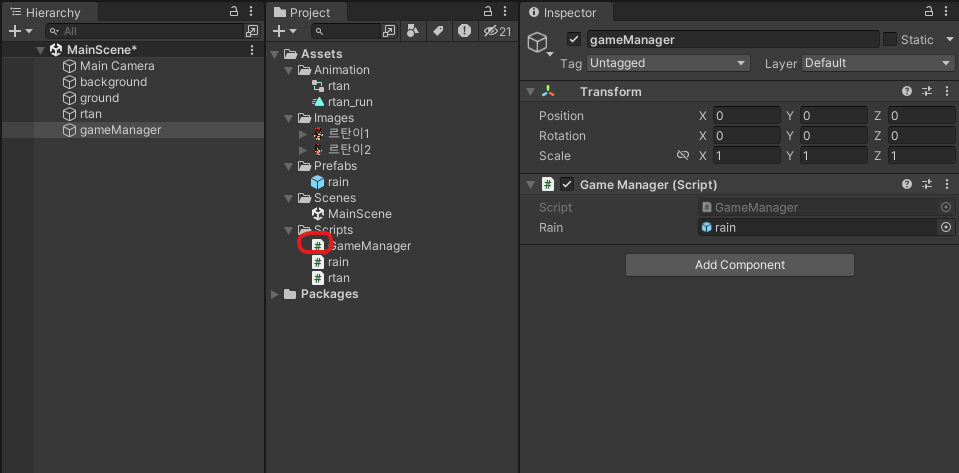Select Main Camera in Hierarchy
Viewport: 959px width, 473px height.
tap(117, 66)
